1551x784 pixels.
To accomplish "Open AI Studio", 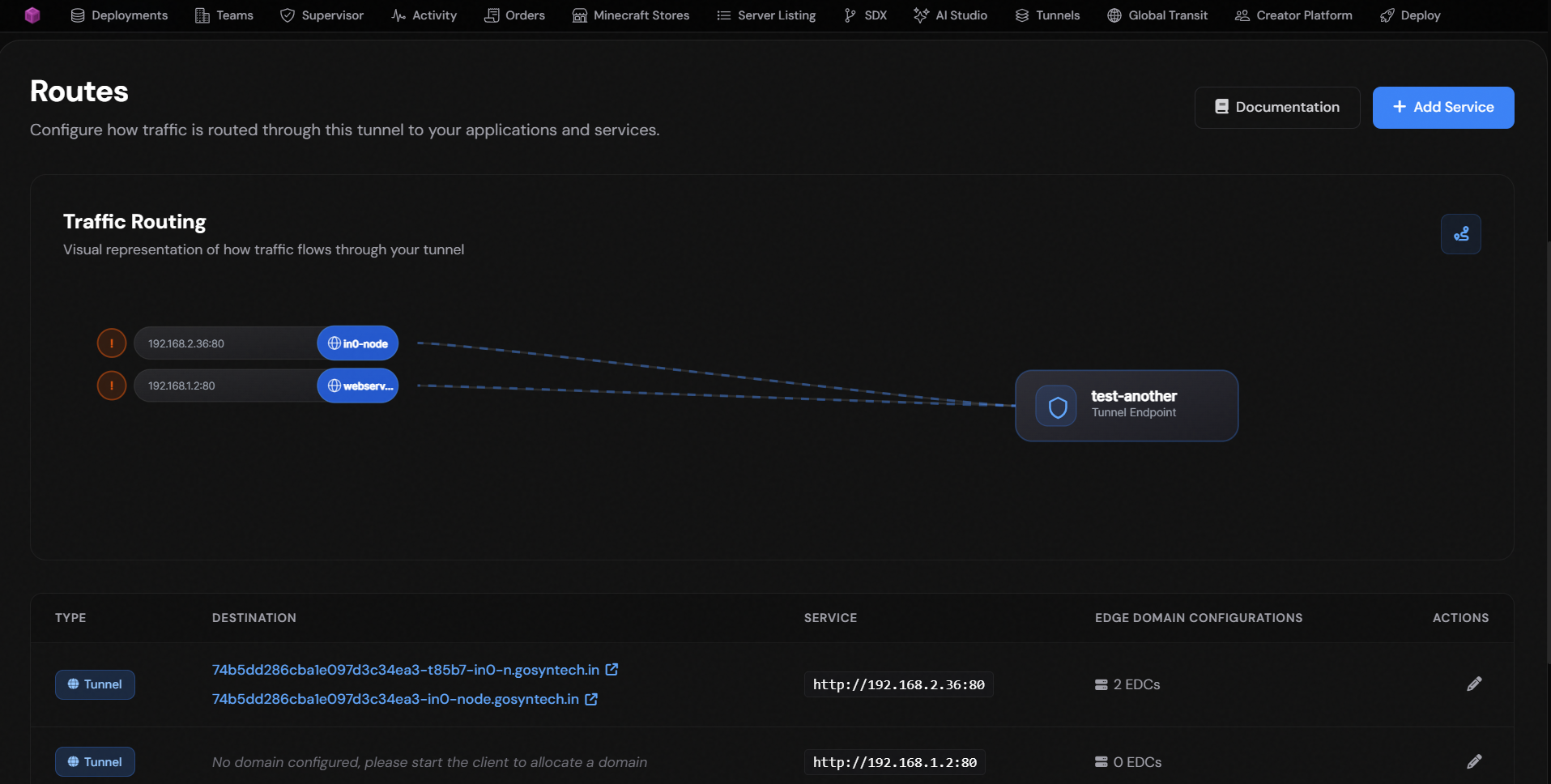I will 951,15.
